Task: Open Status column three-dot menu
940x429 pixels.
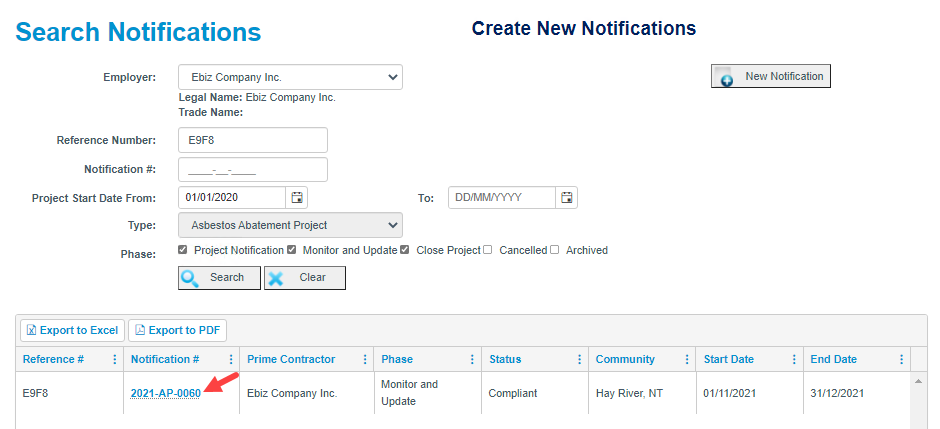Action: pyautogui.click(x=579, y=359)
